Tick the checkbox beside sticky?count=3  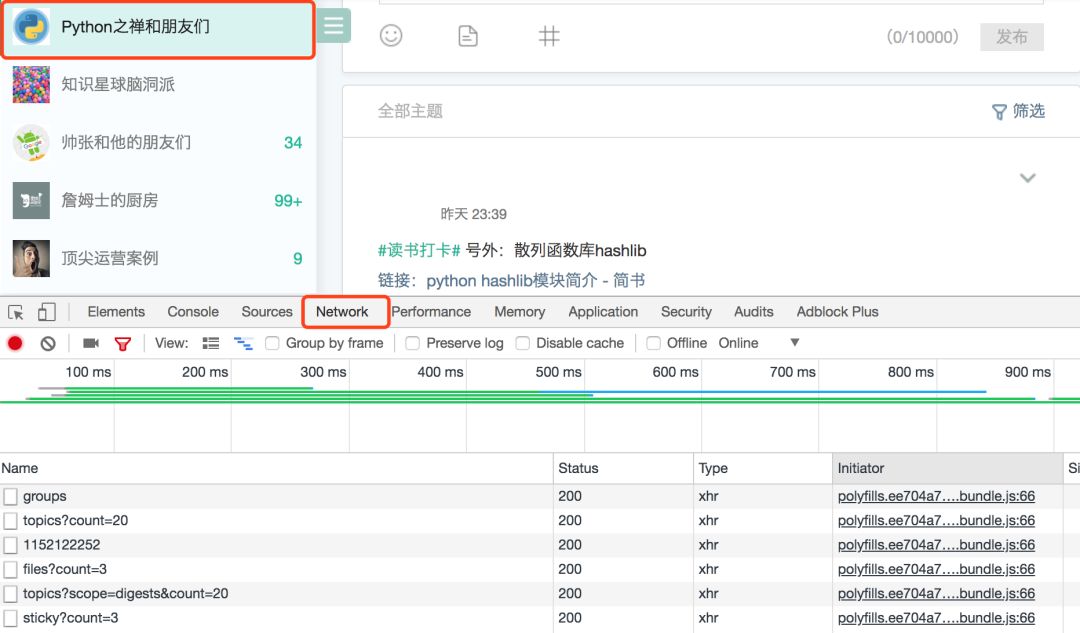tap(10, 619)
